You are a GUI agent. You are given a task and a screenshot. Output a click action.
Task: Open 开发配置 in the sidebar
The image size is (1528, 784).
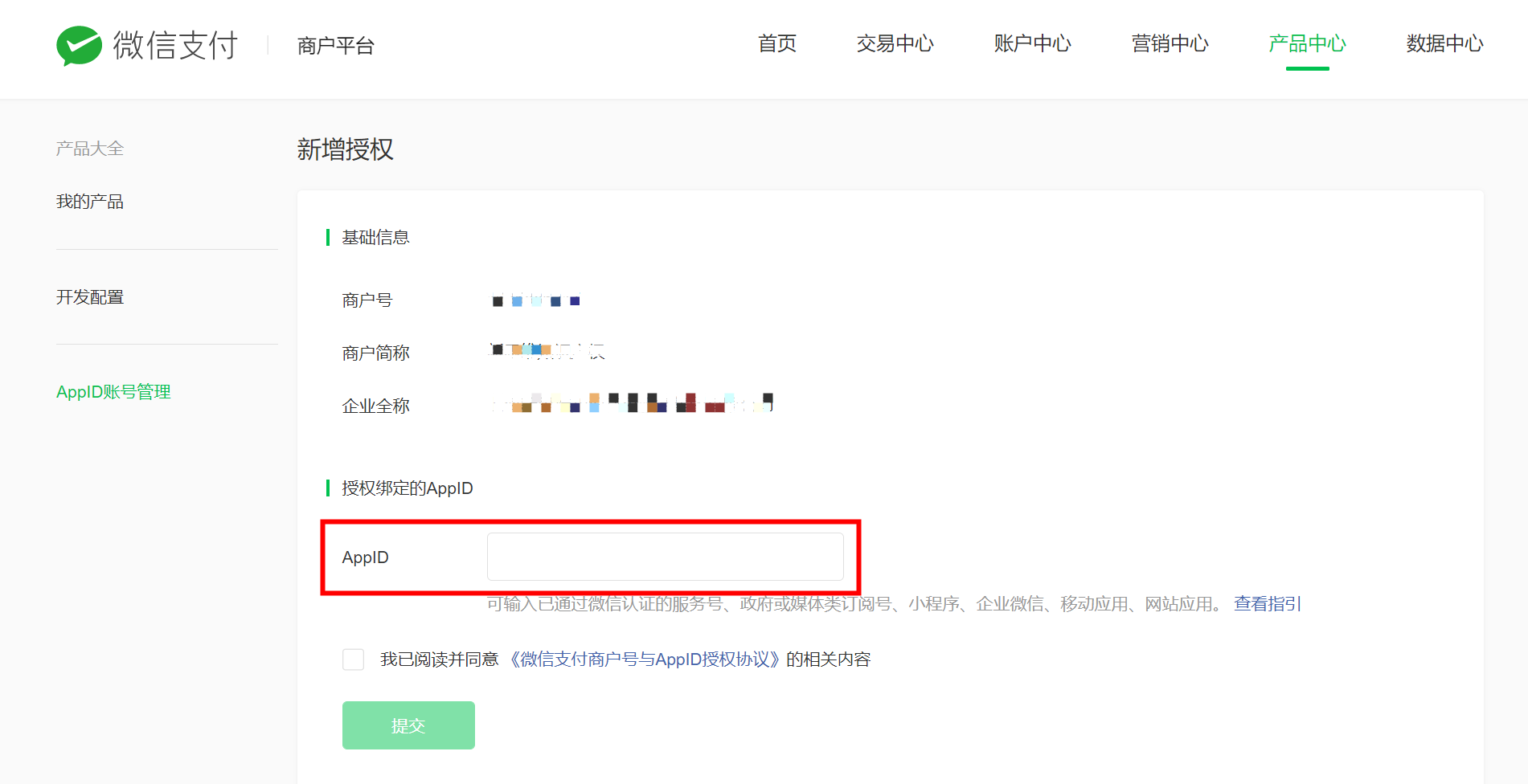pyautogui.click(x=90, y=297)
